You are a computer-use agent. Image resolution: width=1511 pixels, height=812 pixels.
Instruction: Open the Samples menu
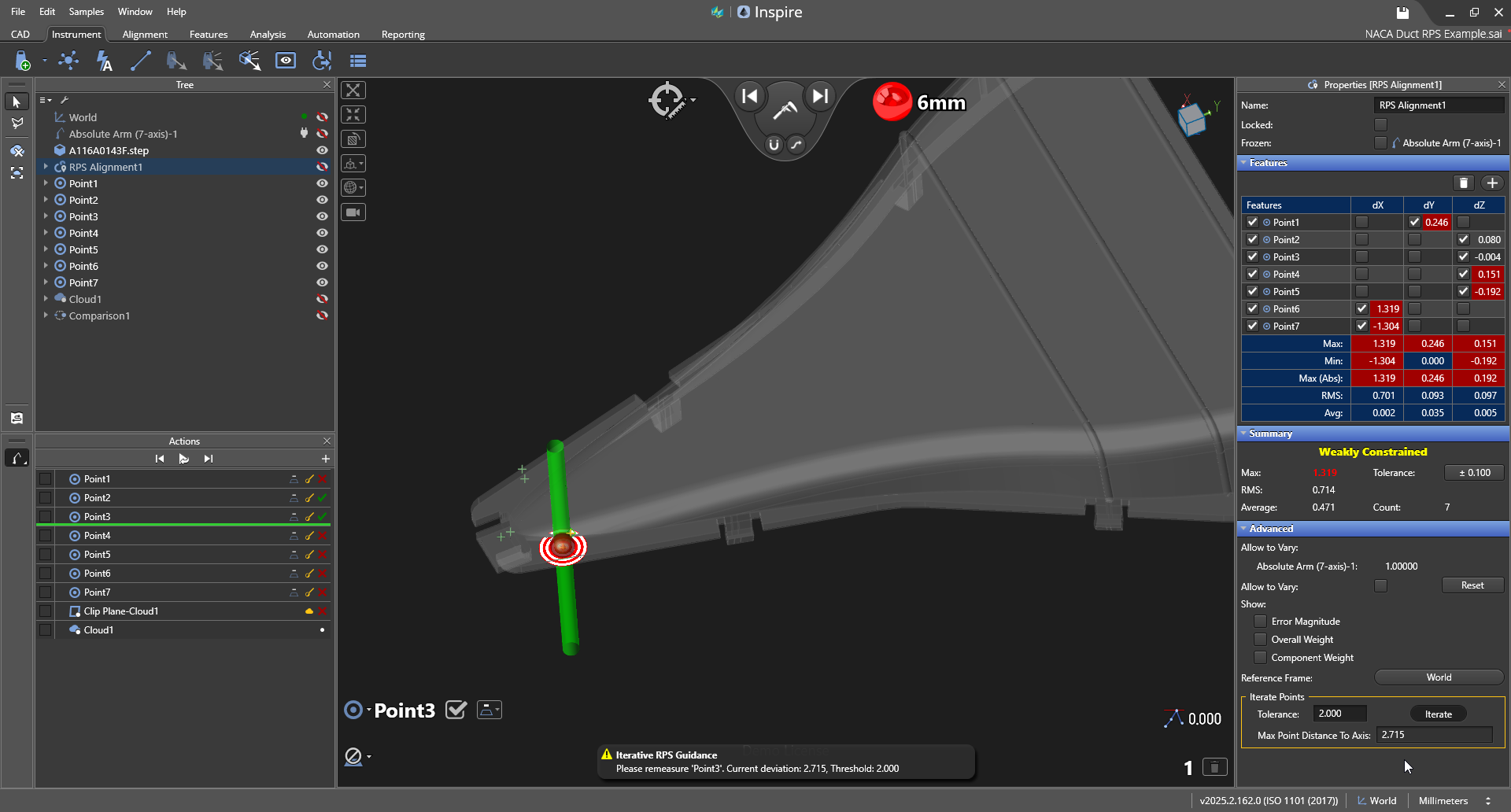click(86, 12)
